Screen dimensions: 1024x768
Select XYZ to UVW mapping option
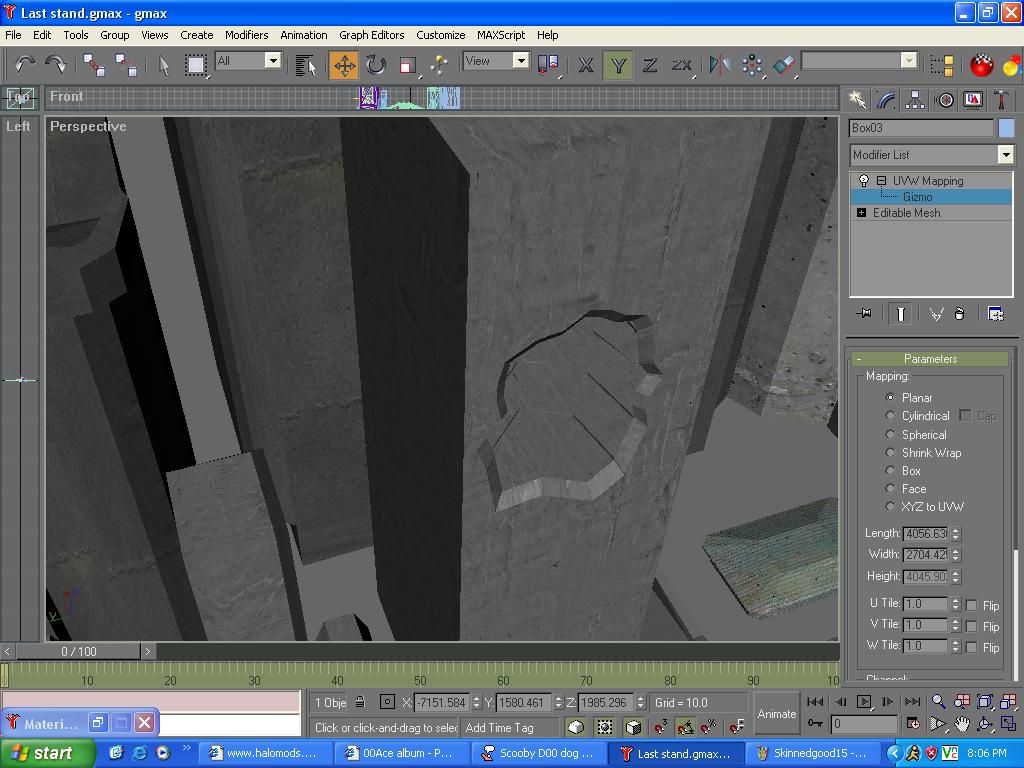(890, 506)
